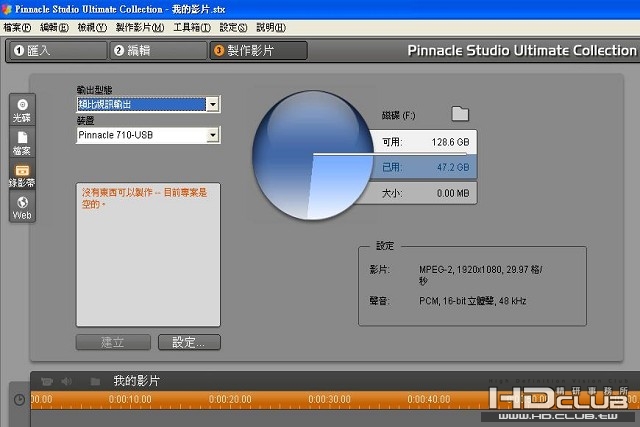640x427 pixels.
Task: Click the 可用 128.6 GB row
Action: click(x=424, y=142)
